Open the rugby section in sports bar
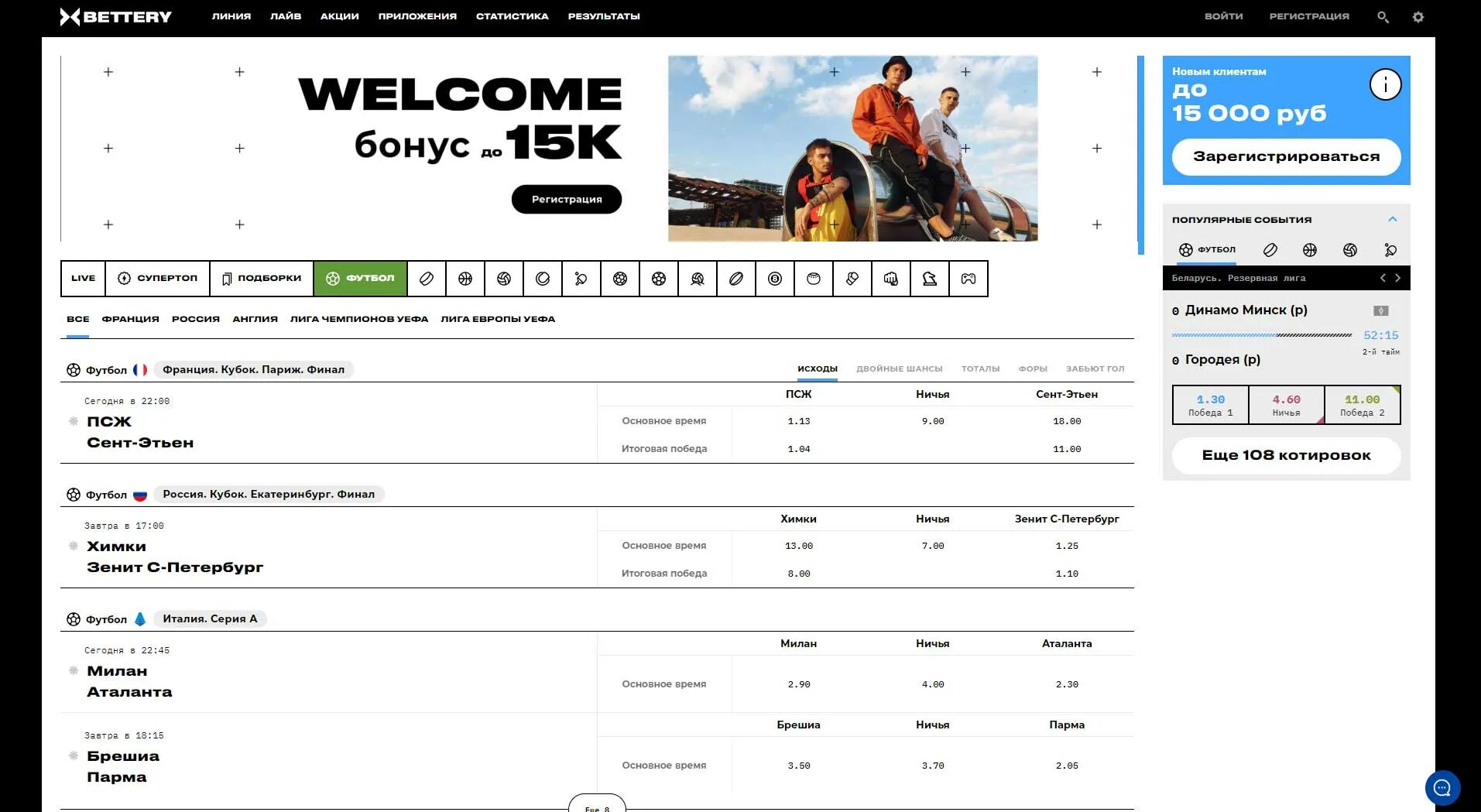 pos(736,279)
